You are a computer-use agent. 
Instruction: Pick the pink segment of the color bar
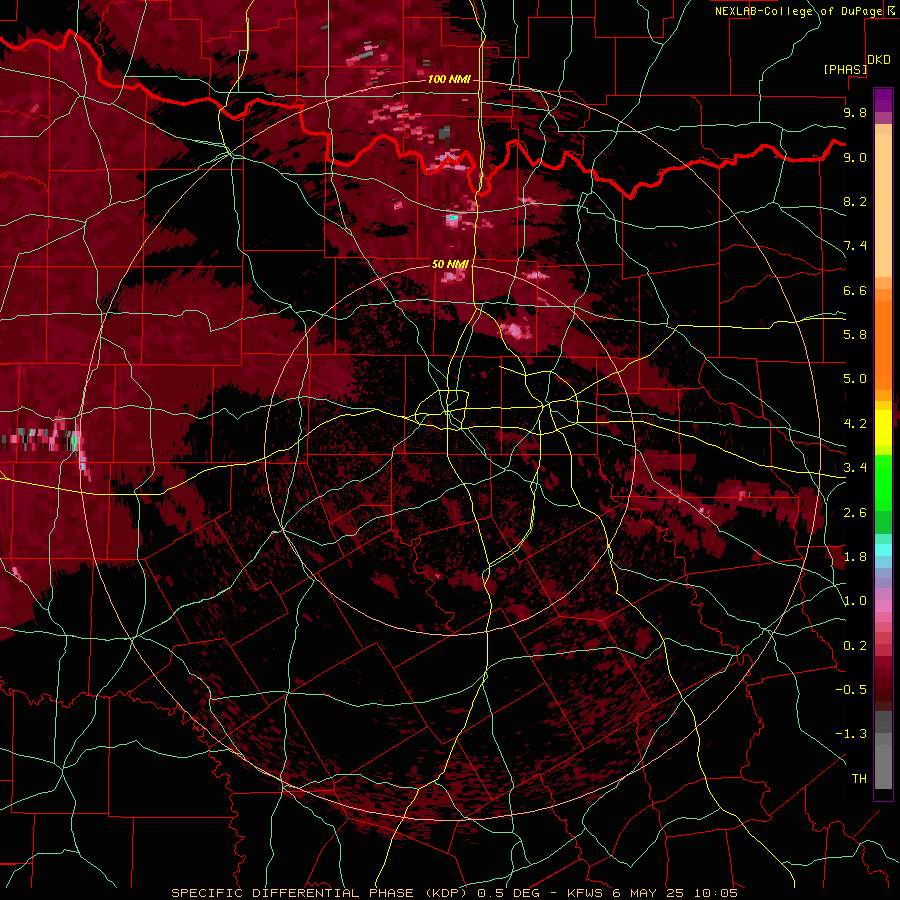pos(883,606)
